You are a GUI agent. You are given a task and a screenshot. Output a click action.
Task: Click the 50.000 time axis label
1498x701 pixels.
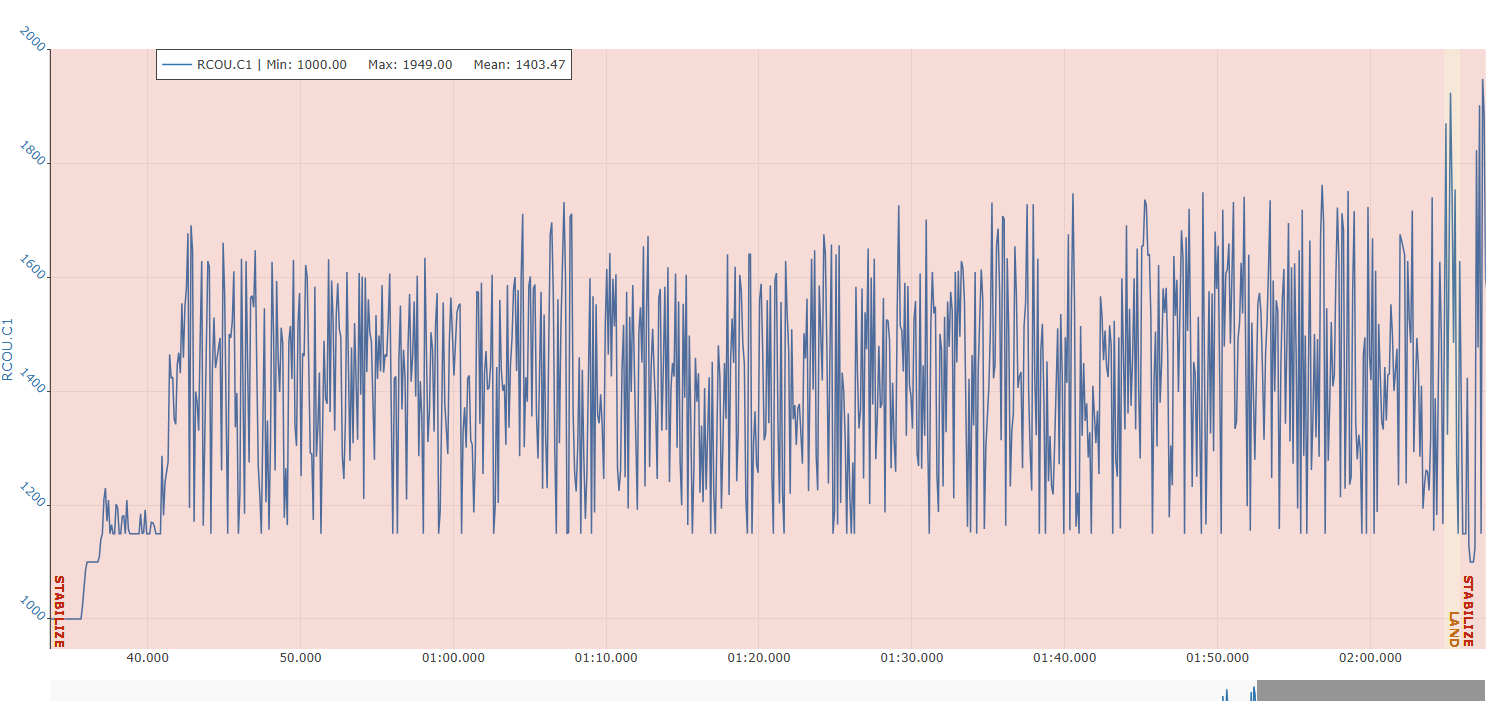tap(300, 658)
